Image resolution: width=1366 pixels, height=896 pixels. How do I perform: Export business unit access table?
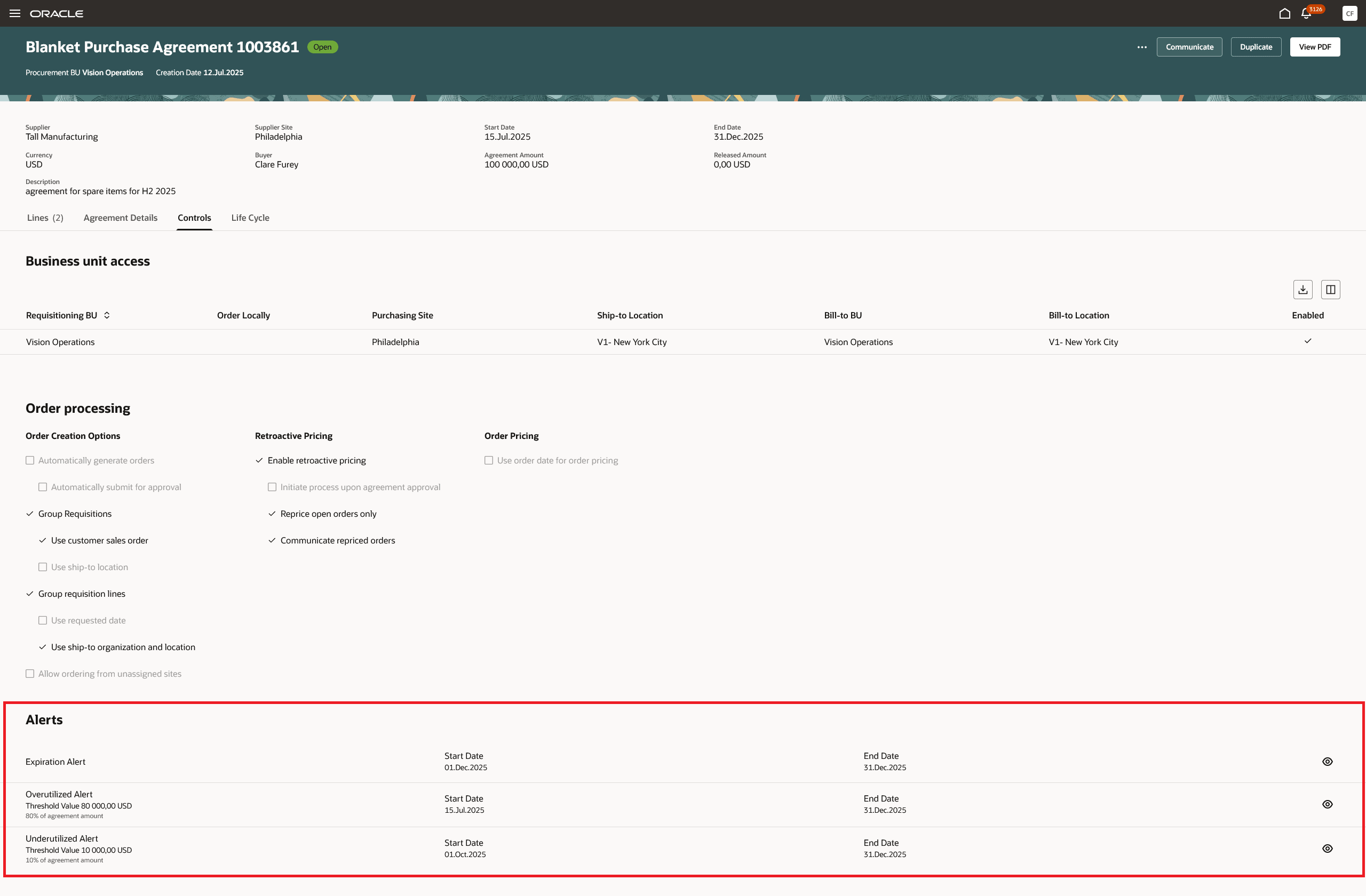tap(1303, 290)
